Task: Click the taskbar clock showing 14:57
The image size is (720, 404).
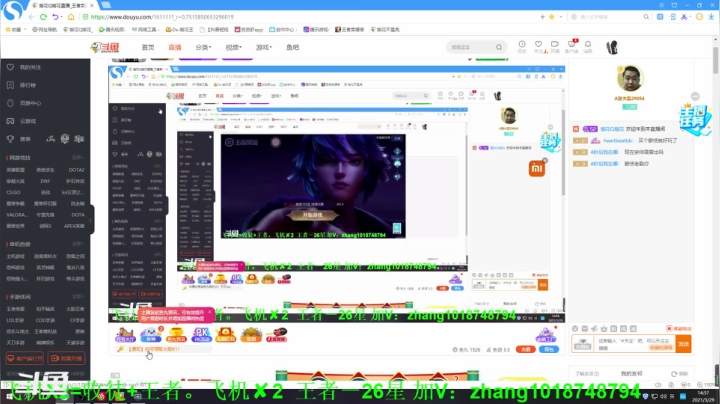Action: [x=703, y=396]
